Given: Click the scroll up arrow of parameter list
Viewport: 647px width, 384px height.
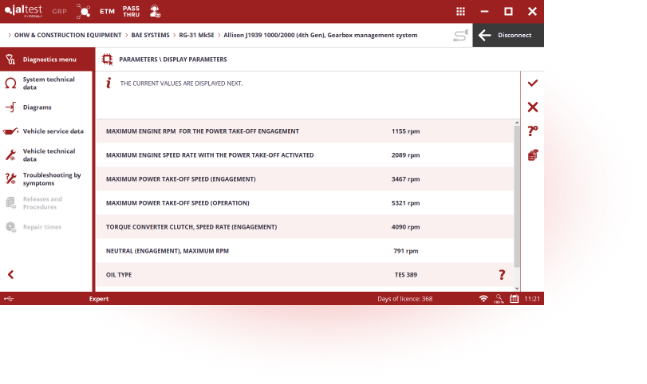Looking at the screenshot, I should pyautogui.click(x=517, y=123).
